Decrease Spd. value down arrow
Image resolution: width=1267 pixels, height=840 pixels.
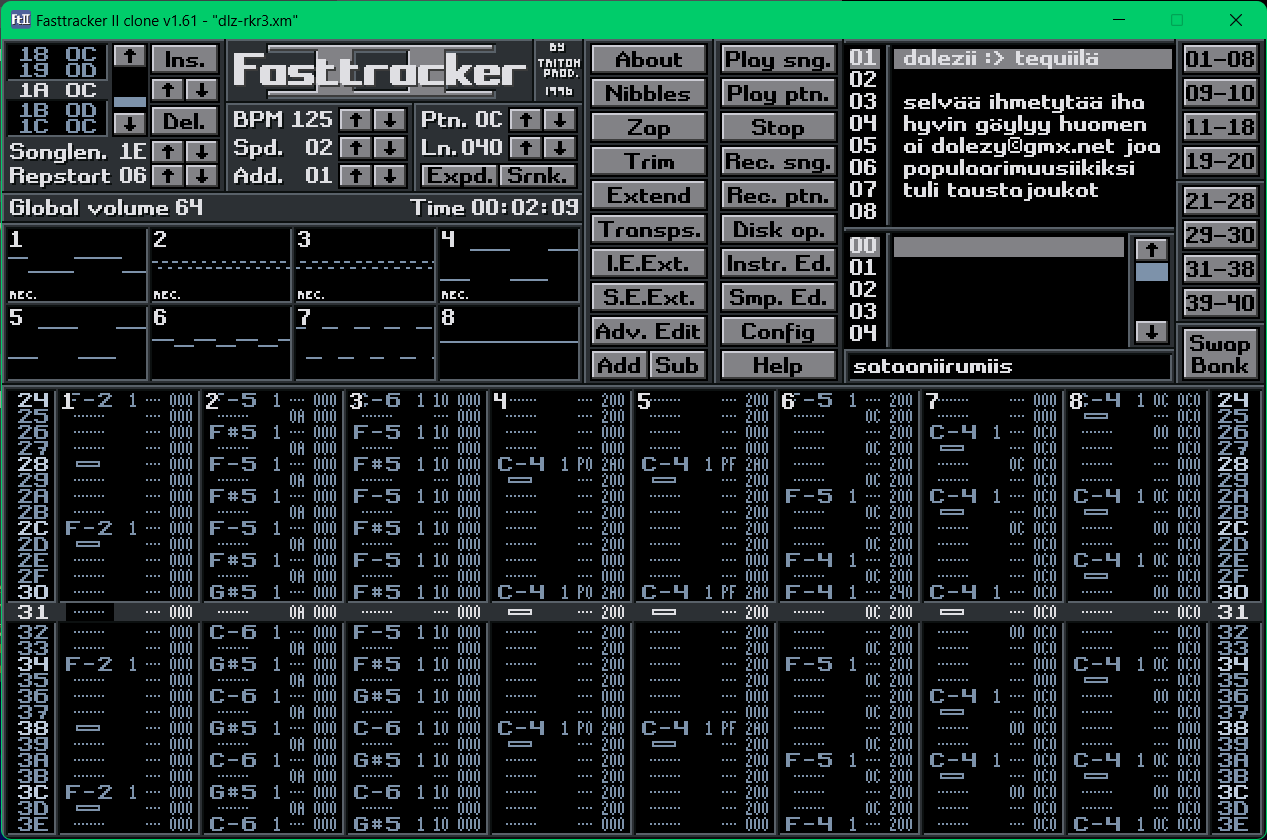tap(390, 147)
